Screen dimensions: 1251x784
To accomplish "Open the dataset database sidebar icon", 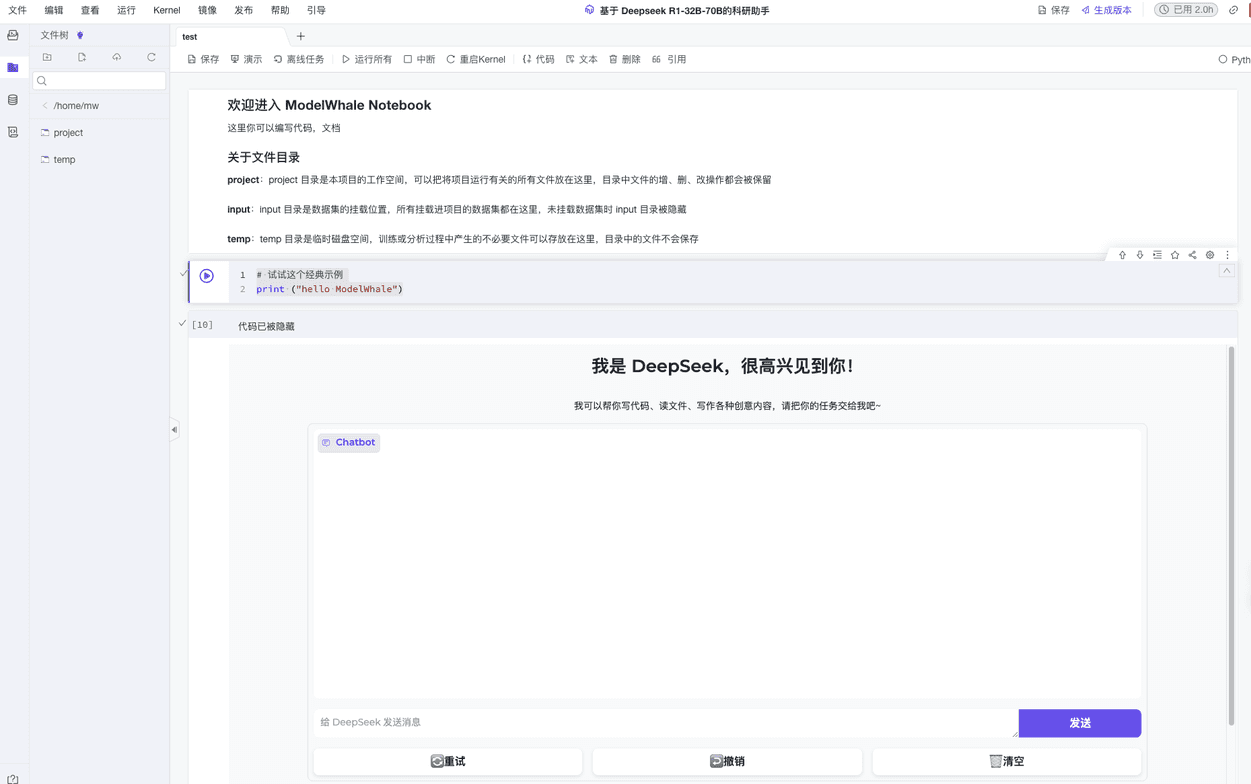I will pyautogui.click(x=13, y=100).
